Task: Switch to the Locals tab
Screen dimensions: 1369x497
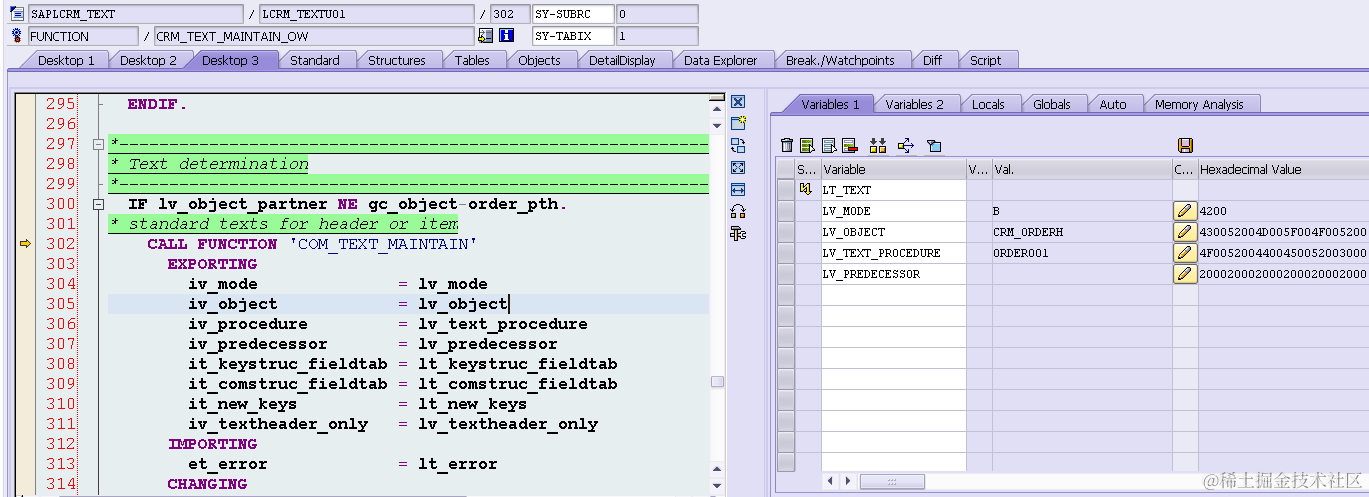Action: tap(988, 105)
